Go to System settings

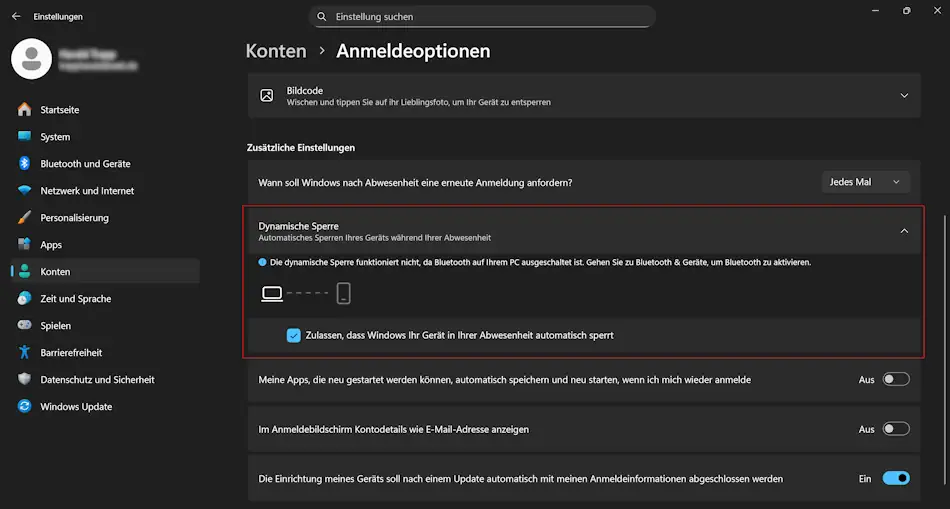[105, 137]
